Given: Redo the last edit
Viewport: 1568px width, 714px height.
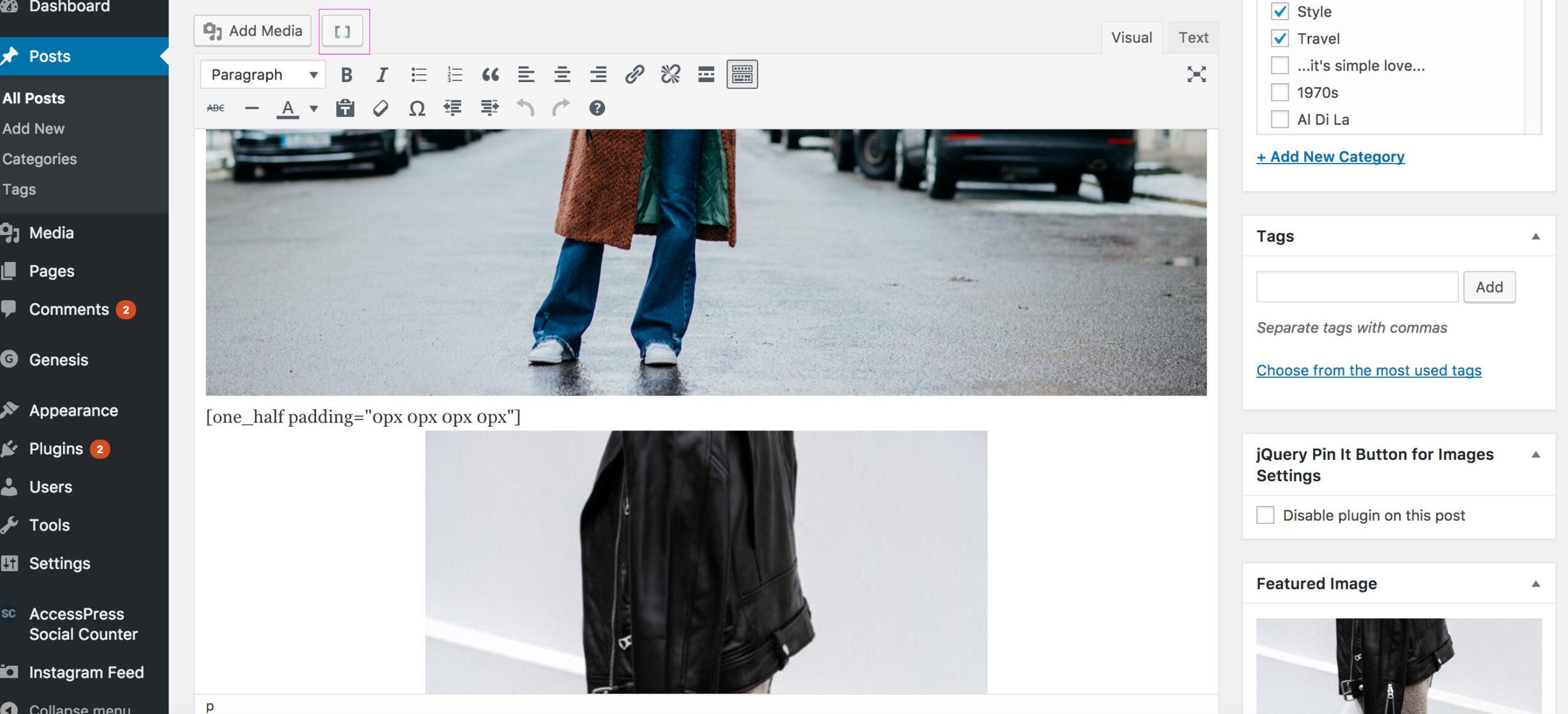Looking at the screenshot, I should point(561,108).
